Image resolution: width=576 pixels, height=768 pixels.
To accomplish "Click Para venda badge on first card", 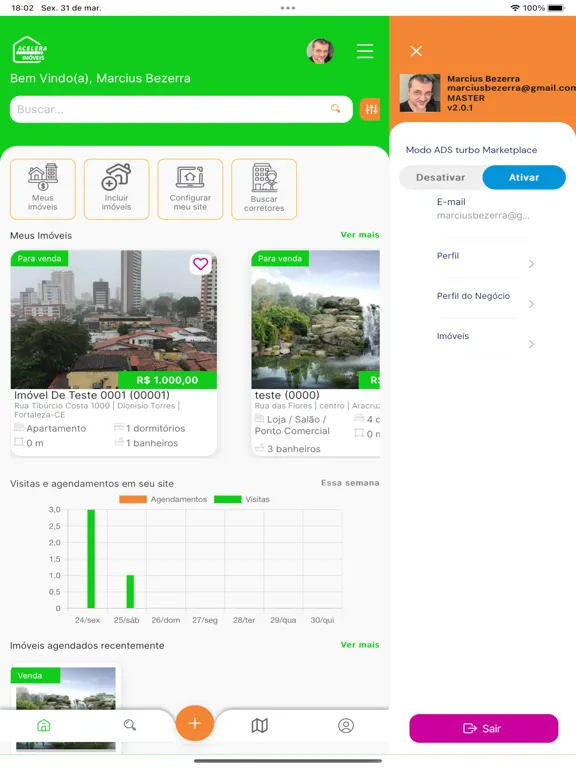I will point(39,258).
